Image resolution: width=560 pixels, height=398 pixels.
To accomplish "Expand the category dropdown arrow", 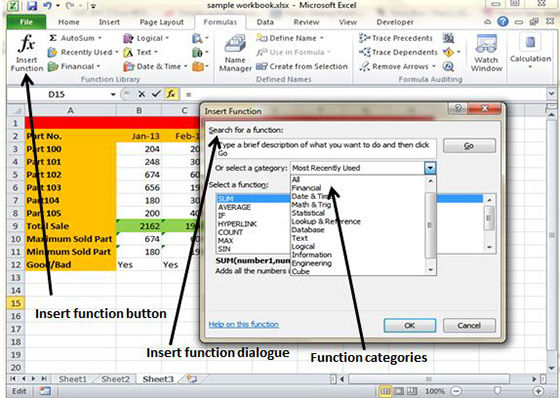I will tap(430, 168).
